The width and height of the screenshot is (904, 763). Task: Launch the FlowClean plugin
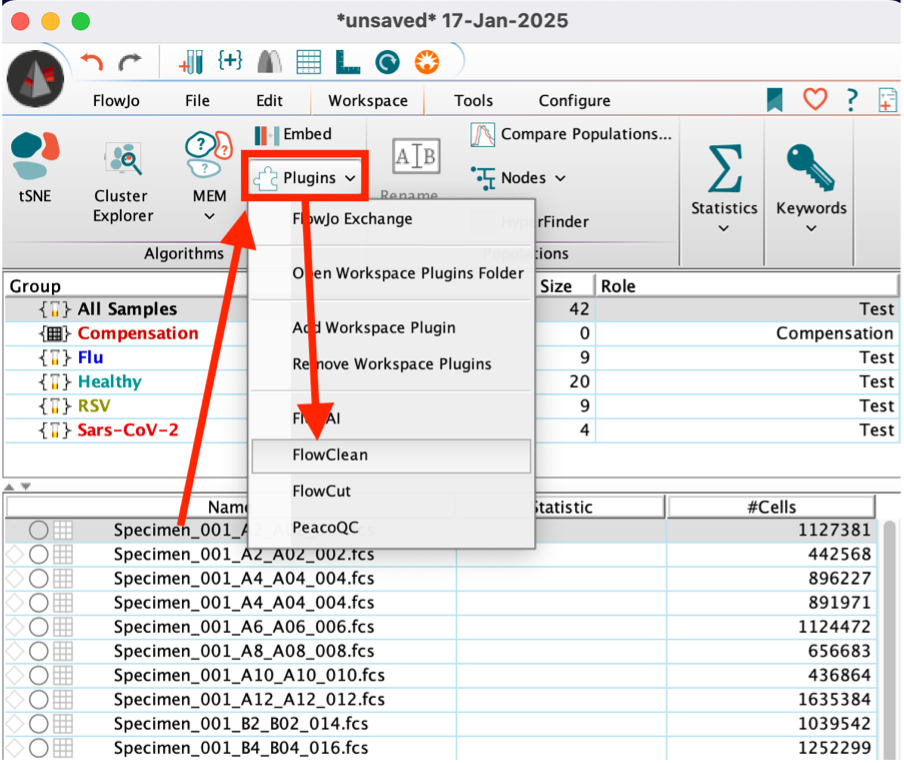point(391,456)
